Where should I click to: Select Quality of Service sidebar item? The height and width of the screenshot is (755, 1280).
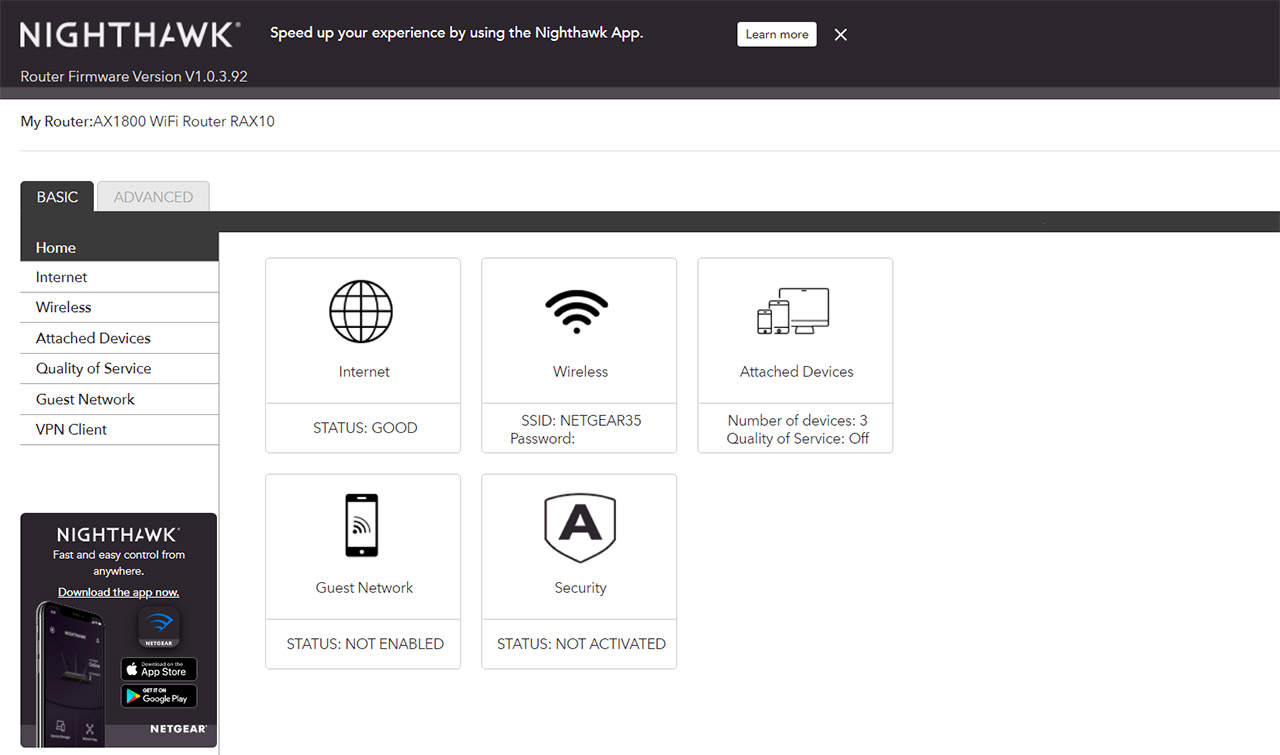tap(119, 368)
